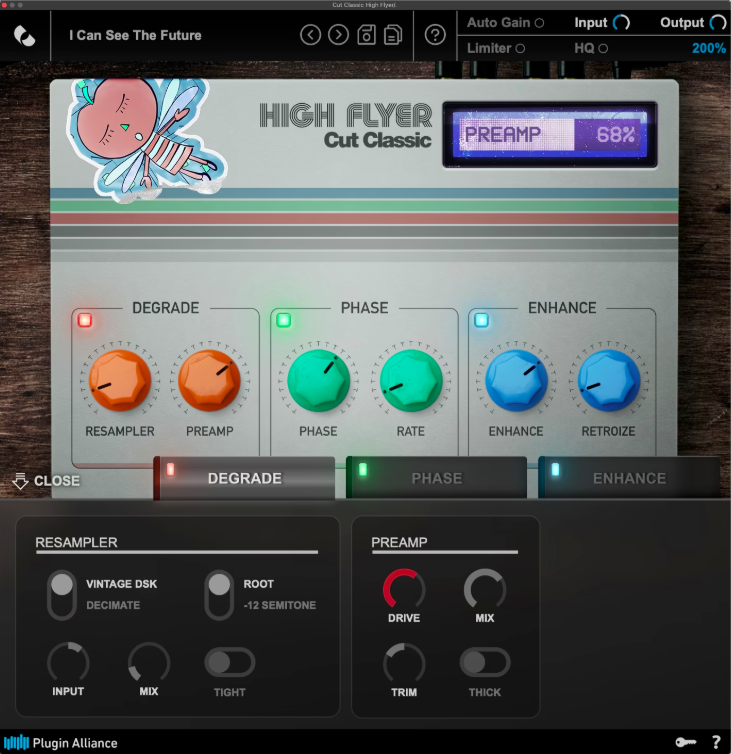This screenshot has width=731, height=754.
Task: Click the orange Resampler knob
Action: click(x=120, y=380)
